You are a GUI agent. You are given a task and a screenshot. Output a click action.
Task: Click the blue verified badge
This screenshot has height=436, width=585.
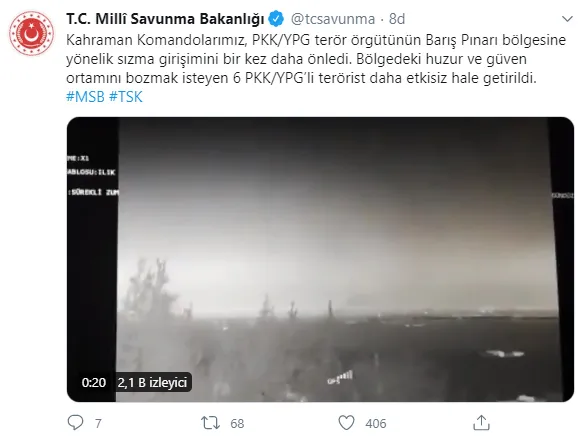pyautogui.click(x=276, y=19)
